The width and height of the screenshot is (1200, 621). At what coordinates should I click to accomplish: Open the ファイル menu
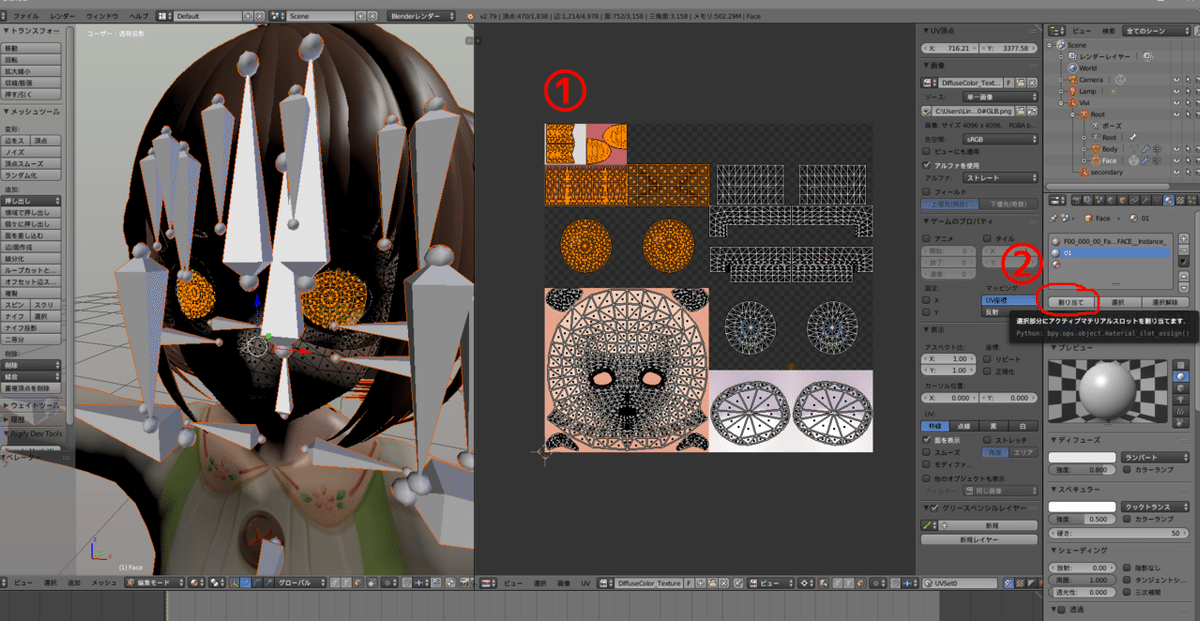(x=28, y=17)
